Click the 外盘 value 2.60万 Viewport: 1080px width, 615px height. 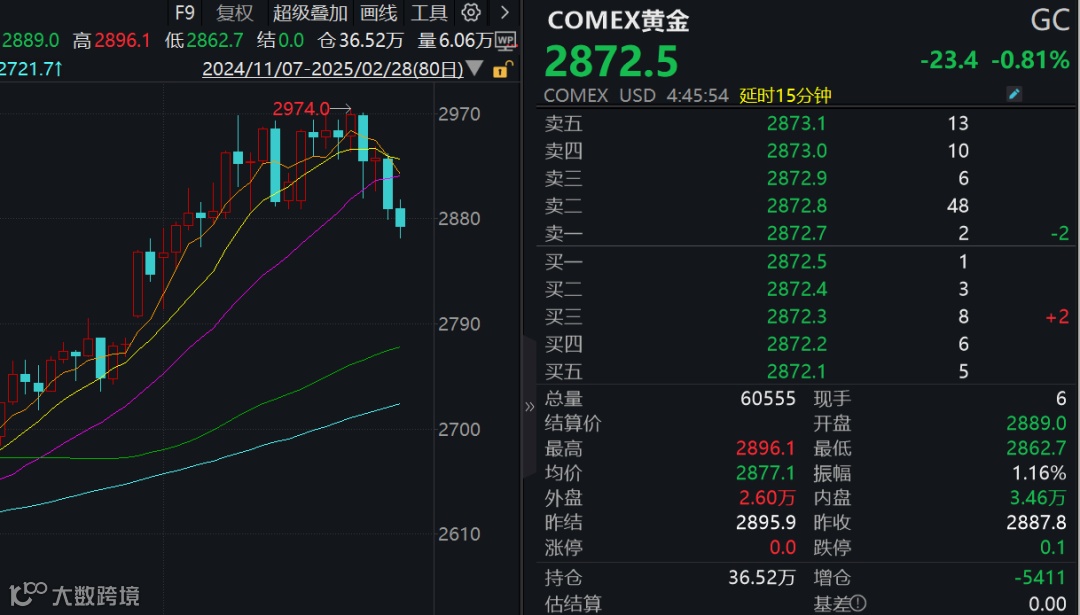click(x=767, y=498)
